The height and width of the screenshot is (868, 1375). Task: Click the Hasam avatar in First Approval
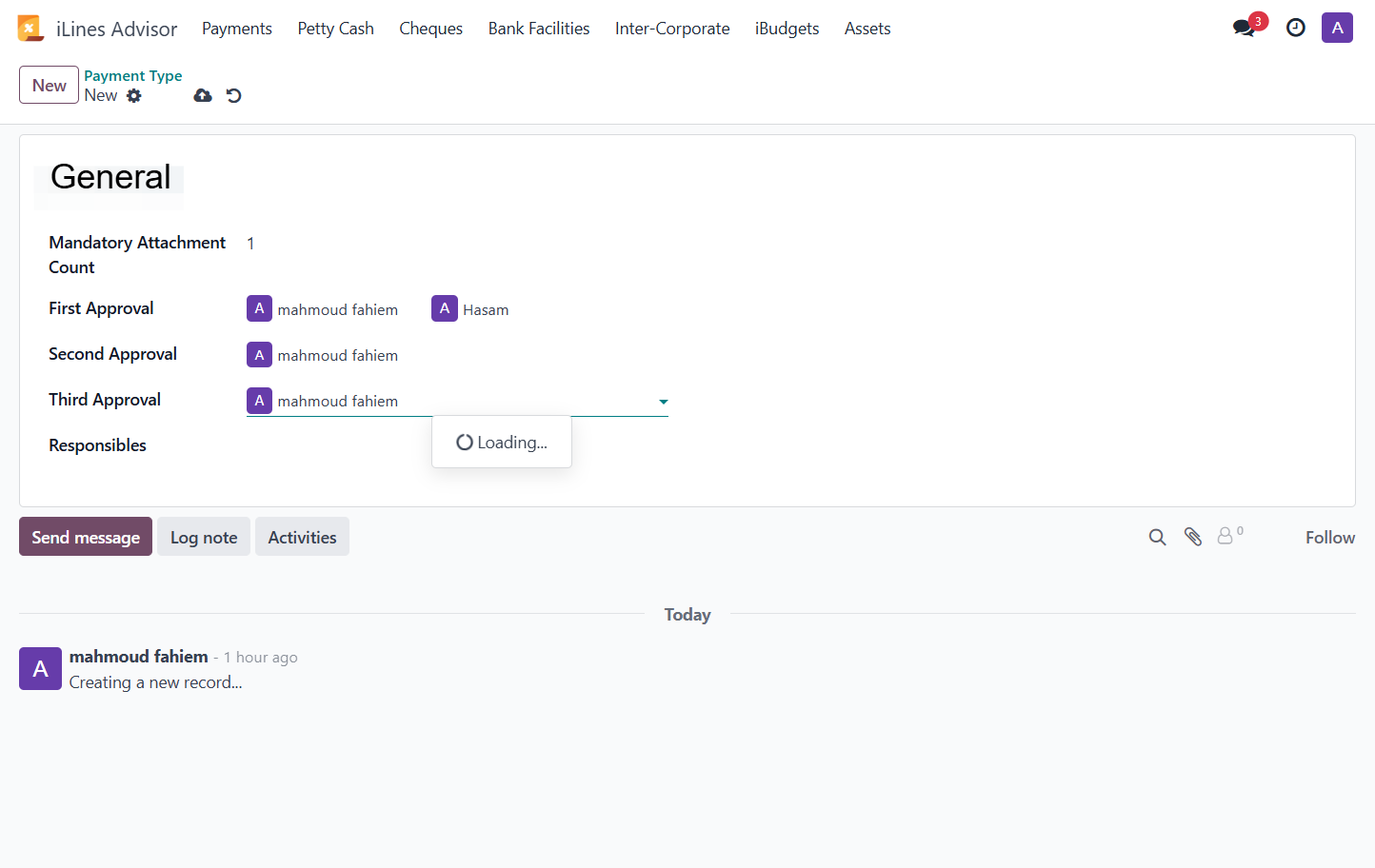[x=444, y=308]
